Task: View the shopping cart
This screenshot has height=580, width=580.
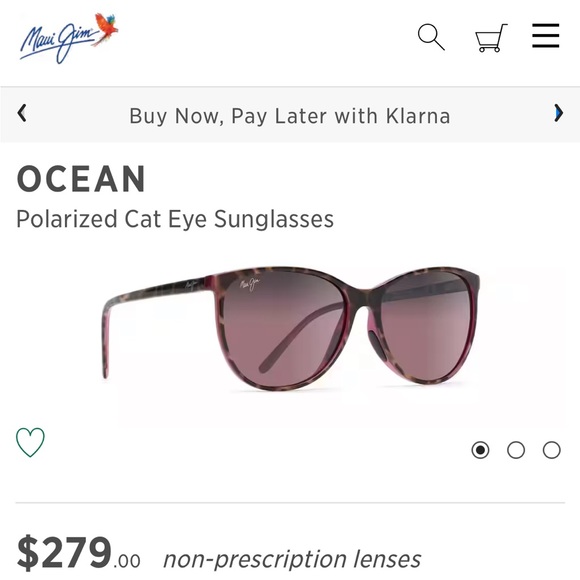Action: [491, 38]
